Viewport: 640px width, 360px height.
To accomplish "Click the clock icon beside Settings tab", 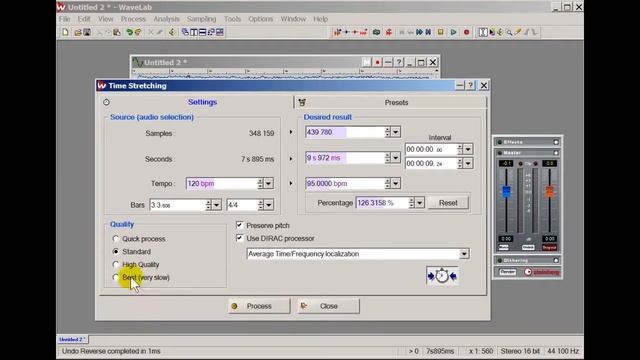I will (107, 102).
